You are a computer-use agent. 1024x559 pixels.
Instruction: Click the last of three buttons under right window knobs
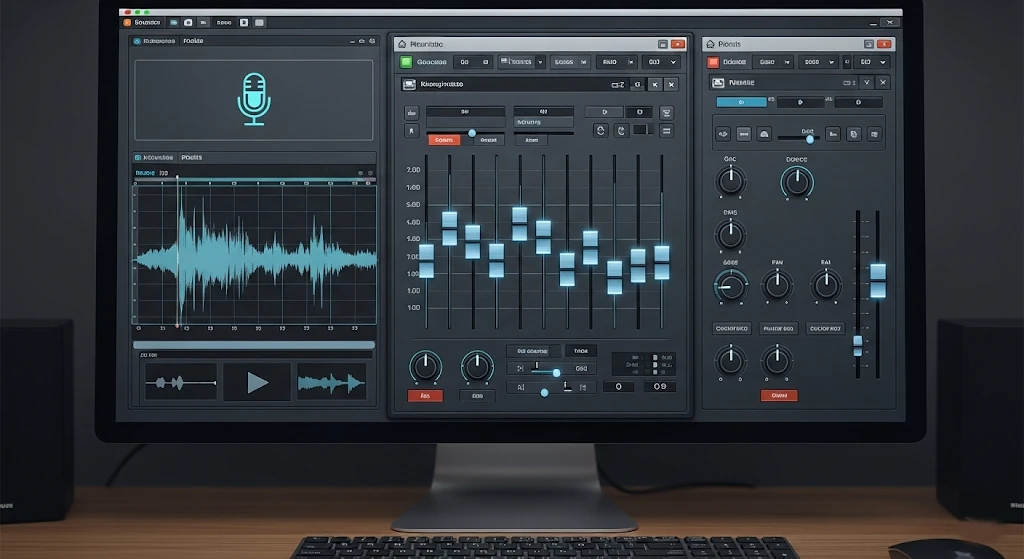(x=825, y=328)
